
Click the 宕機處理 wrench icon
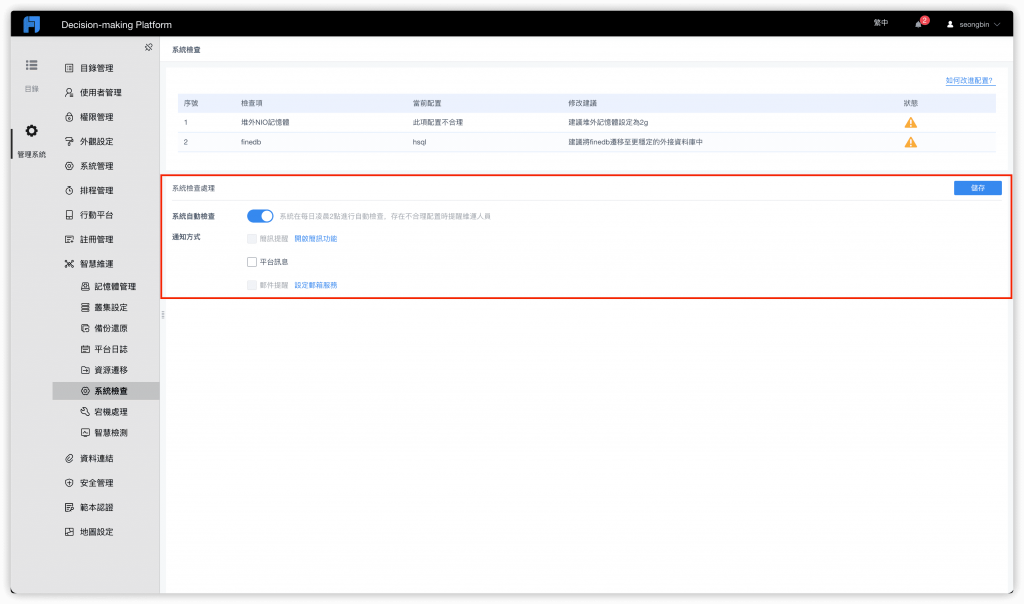click(85, 412)
